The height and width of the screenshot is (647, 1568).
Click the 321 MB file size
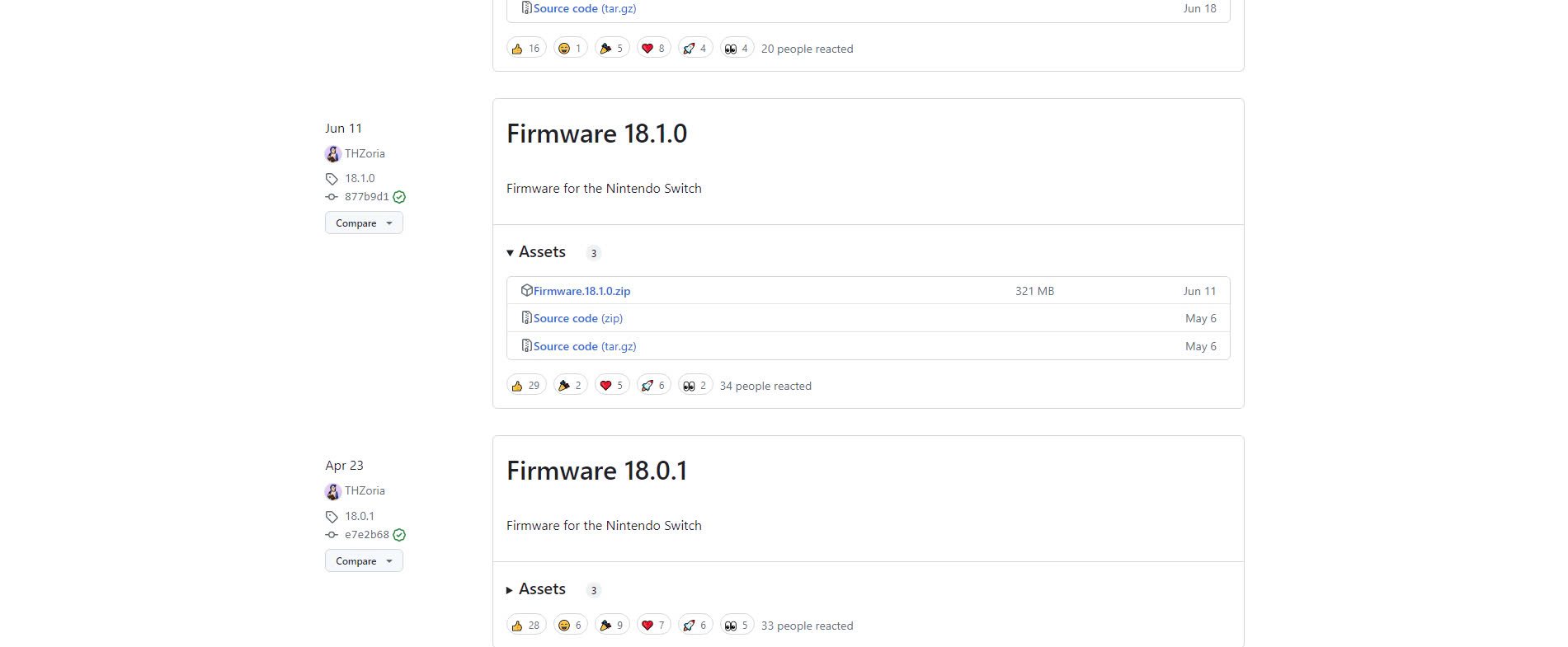coord(1034,291)
